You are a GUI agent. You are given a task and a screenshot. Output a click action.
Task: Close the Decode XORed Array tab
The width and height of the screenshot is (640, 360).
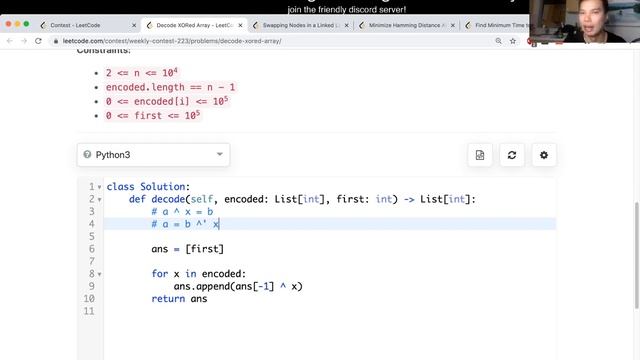[x=240, y=25]
